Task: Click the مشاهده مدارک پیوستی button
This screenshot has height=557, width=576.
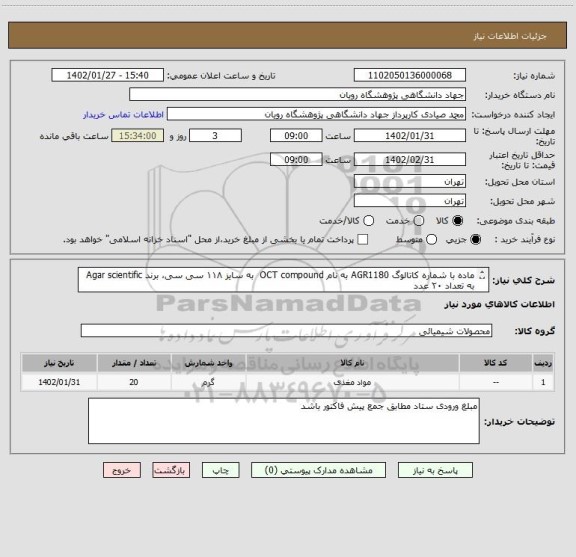Action: click(318, 470)
